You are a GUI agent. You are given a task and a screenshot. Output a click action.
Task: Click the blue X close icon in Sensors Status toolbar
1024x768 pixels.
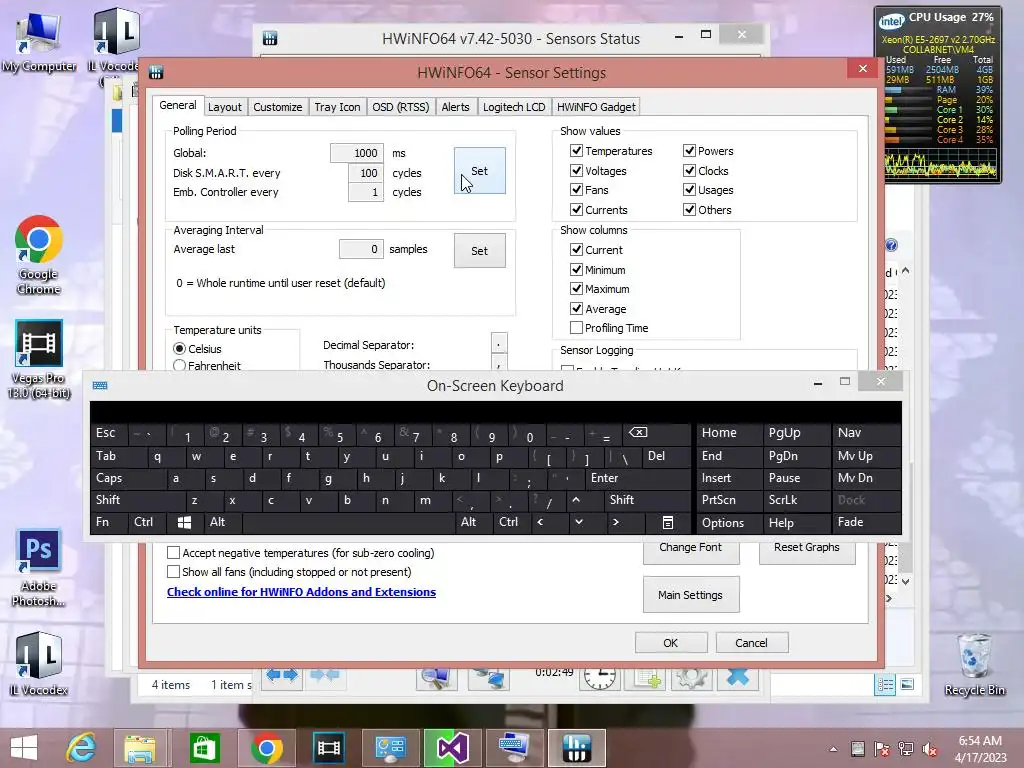tap(737, 677)
